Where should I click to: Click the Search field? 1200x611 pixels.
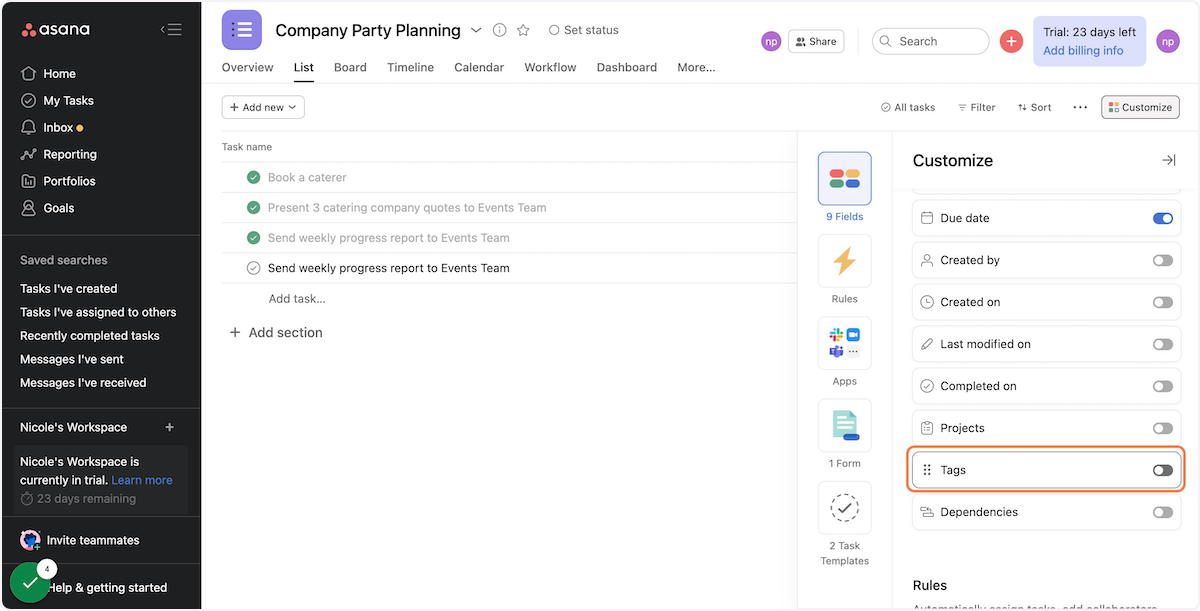coord(930,41)
